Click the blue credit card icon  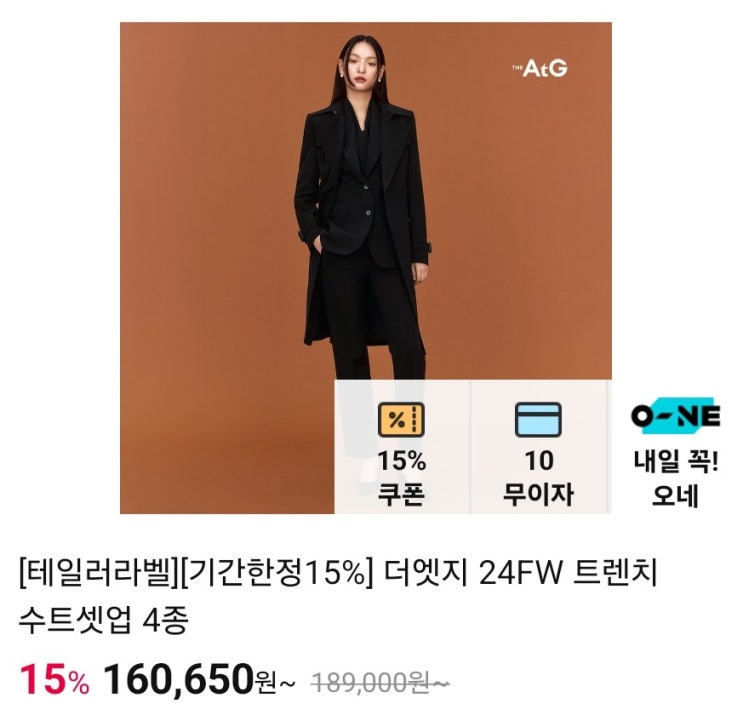tap(539, 419)
